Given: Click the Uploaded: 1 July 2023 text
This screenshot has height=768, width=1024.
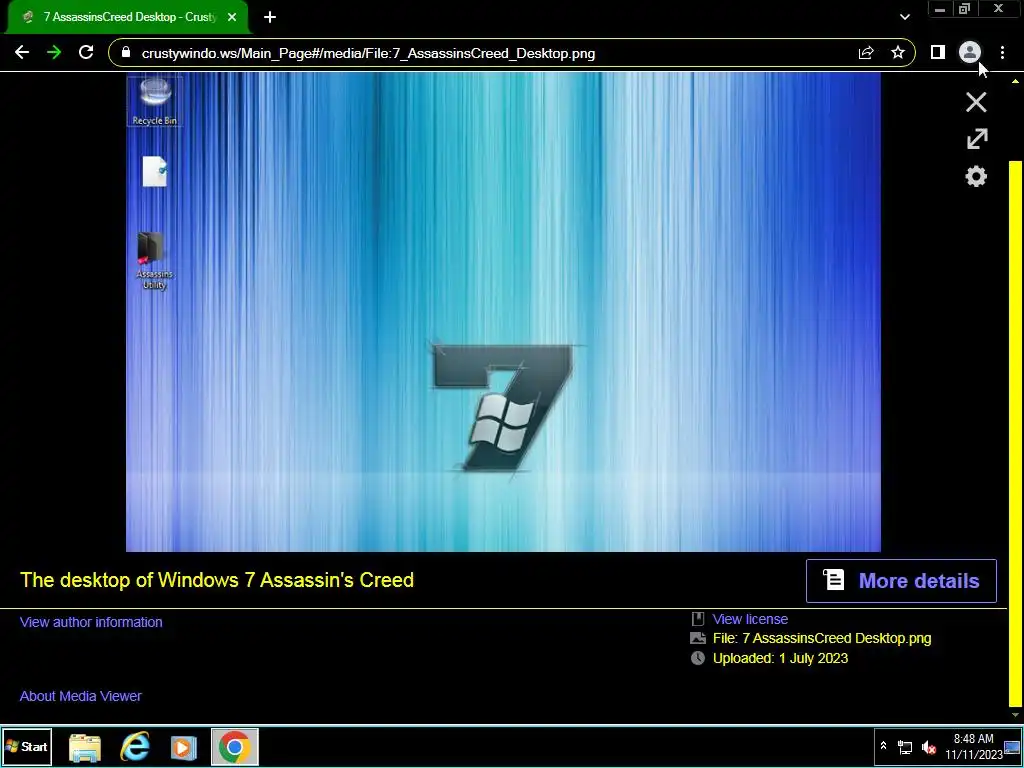Looking at the screenshot, I should point(780,658).
